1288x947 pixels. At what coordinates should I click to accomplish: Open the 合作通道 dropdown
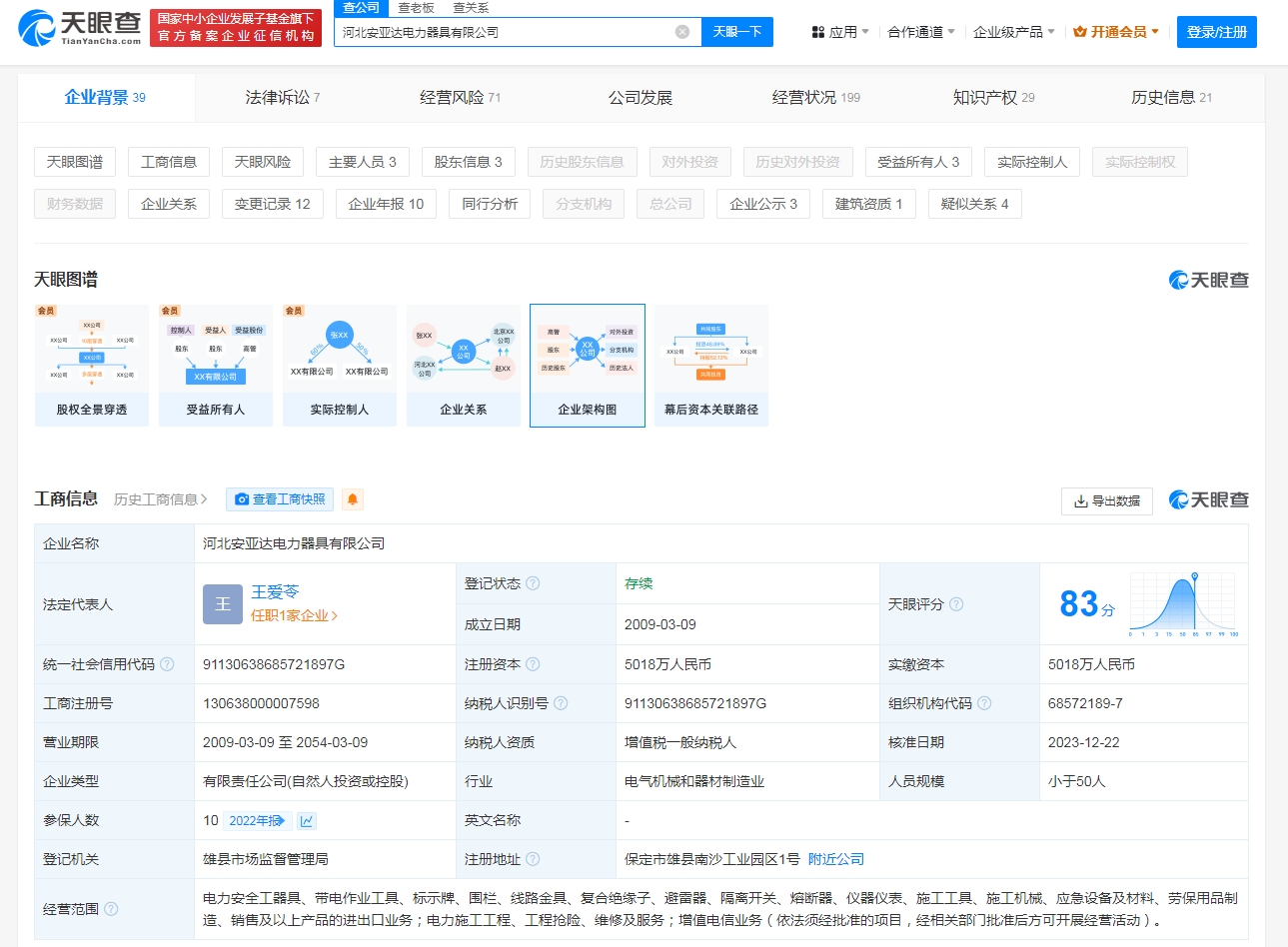(921, 32)
